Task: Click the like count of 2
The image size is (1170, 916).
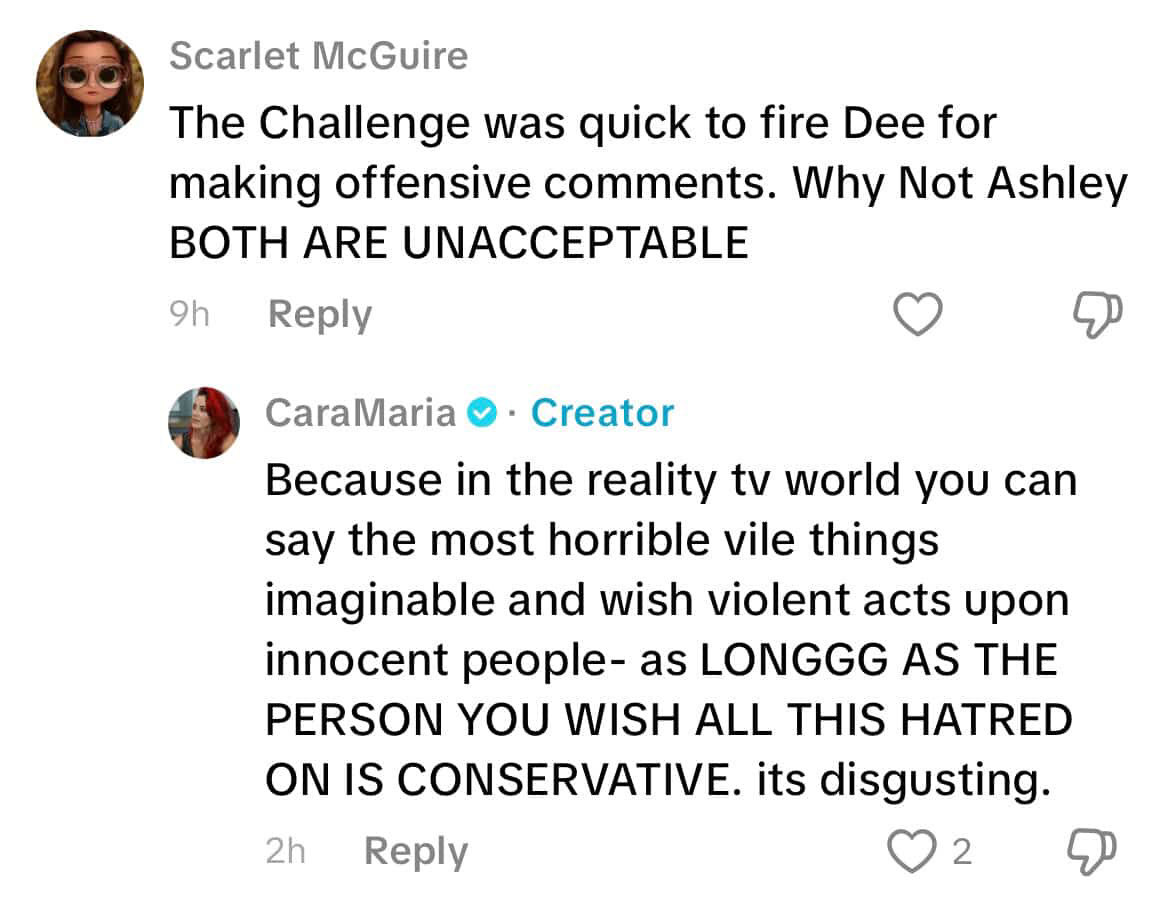Action: point(963,852)
